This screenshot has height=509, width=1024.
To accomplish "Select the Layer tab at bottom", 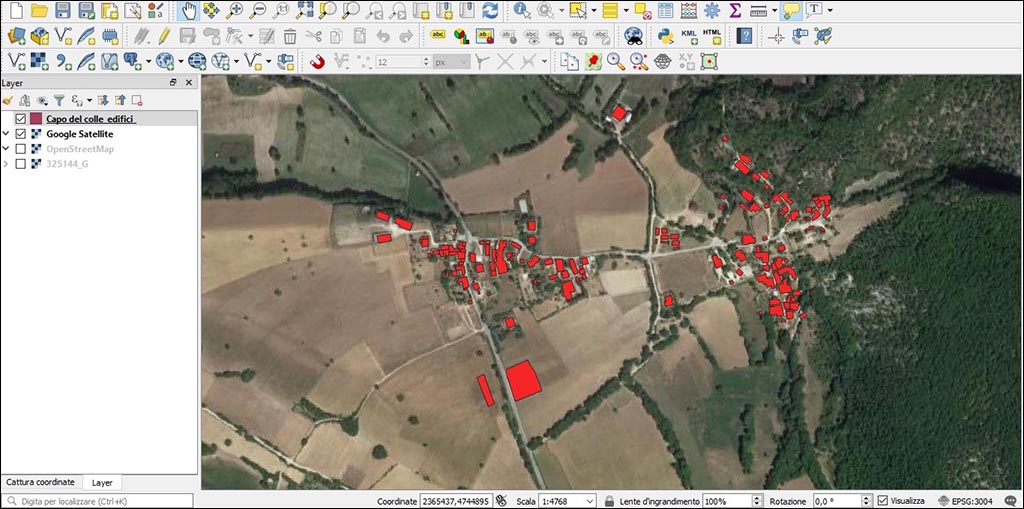I will coord(102,482).
